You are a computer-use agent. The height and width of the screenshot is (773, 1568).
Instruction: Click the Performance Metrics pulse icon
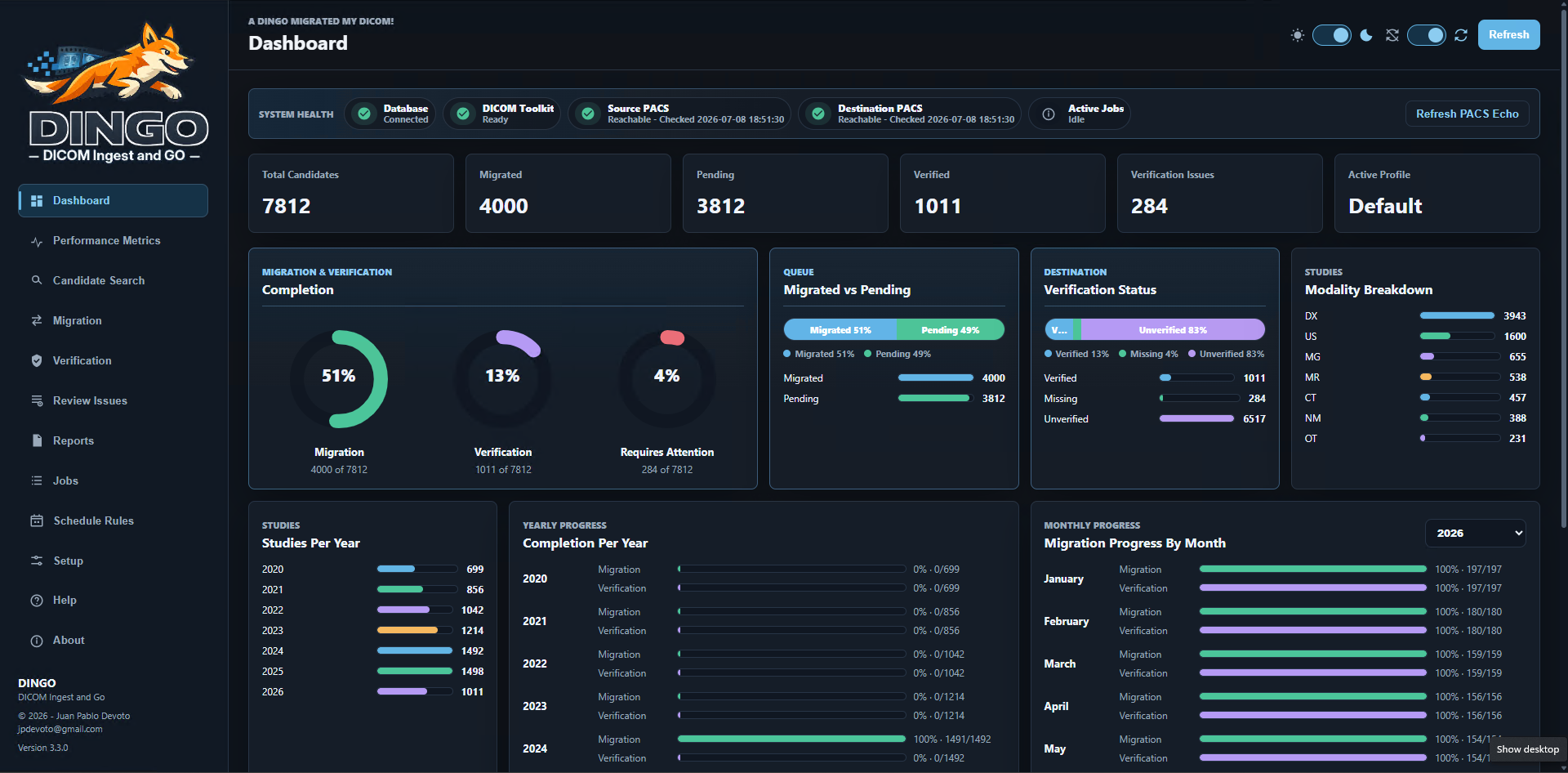[x=37, y=241]
